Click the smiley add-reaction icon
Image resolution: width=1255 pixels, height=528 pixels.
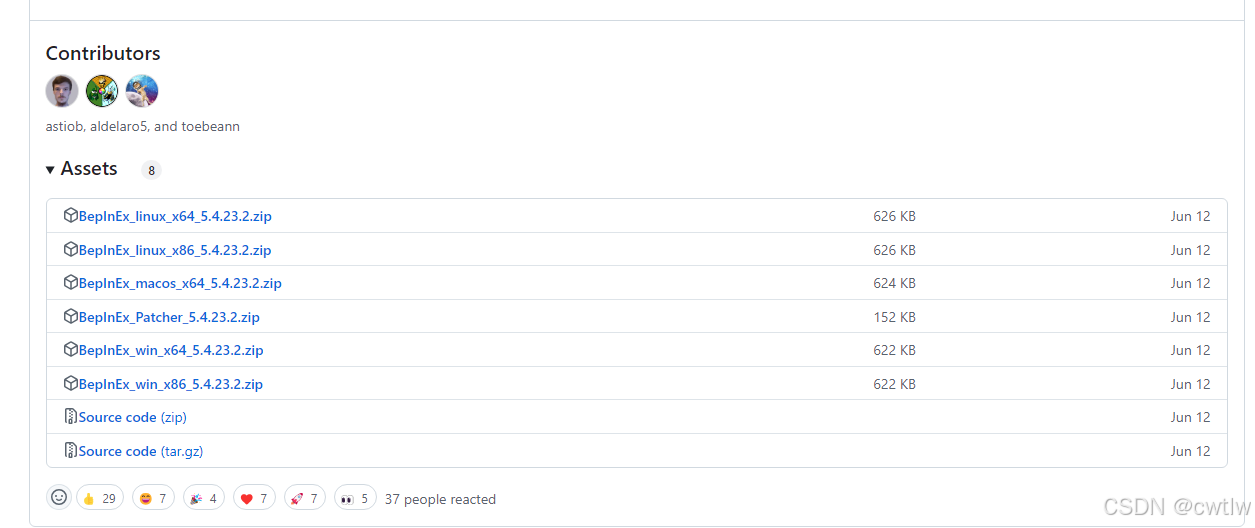pos(59,497)
